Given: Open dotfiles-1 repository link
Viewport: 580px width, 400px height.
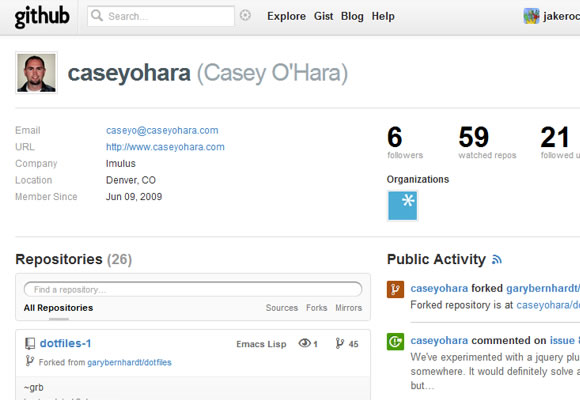Looking at the screenshot, I should [65, 343].
